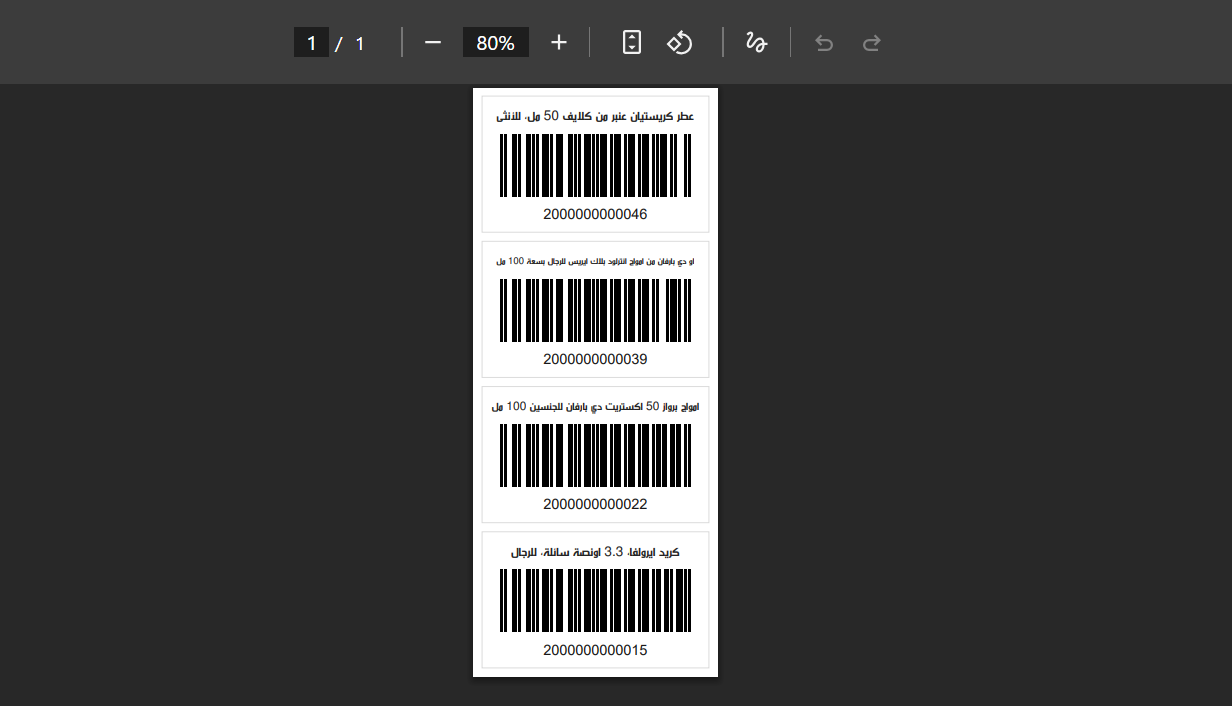Viewport: 1232px width, 706px height.
Task: Click the Arabic title above the first barcode
Action: (x=595, y=116)
